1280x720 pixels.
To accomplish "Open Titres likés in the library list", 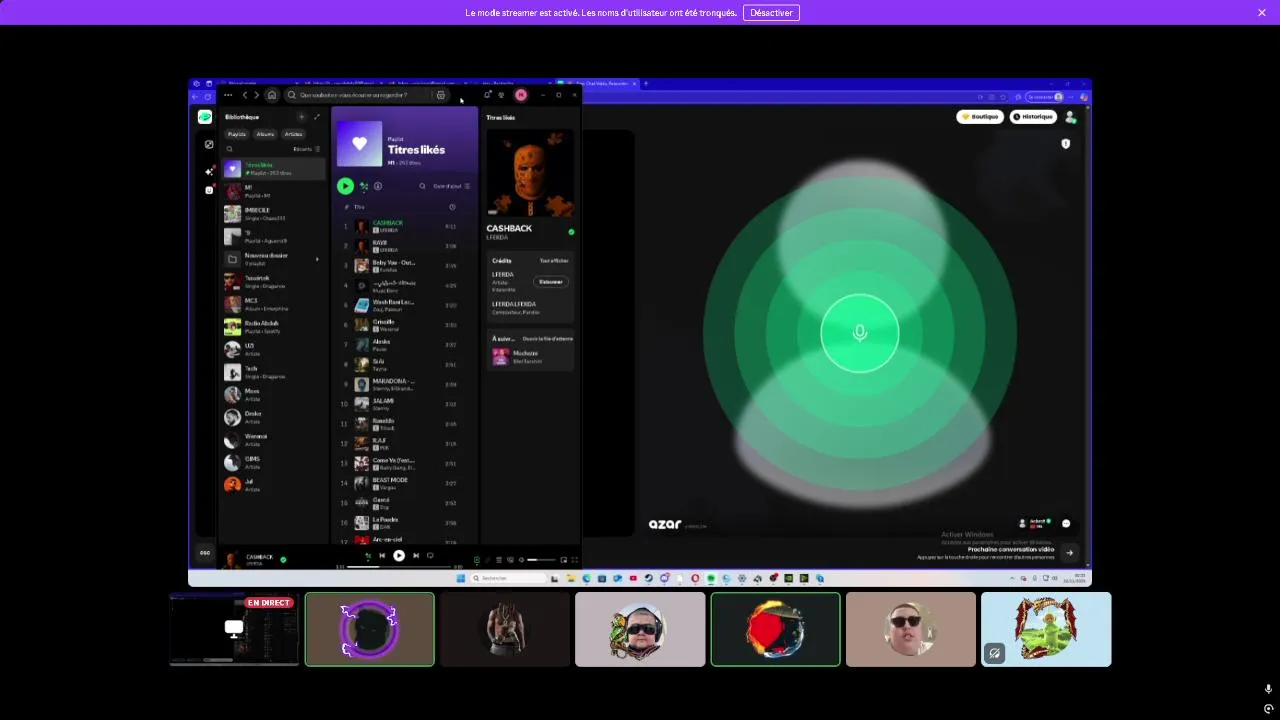I will (x=273, y=169).
